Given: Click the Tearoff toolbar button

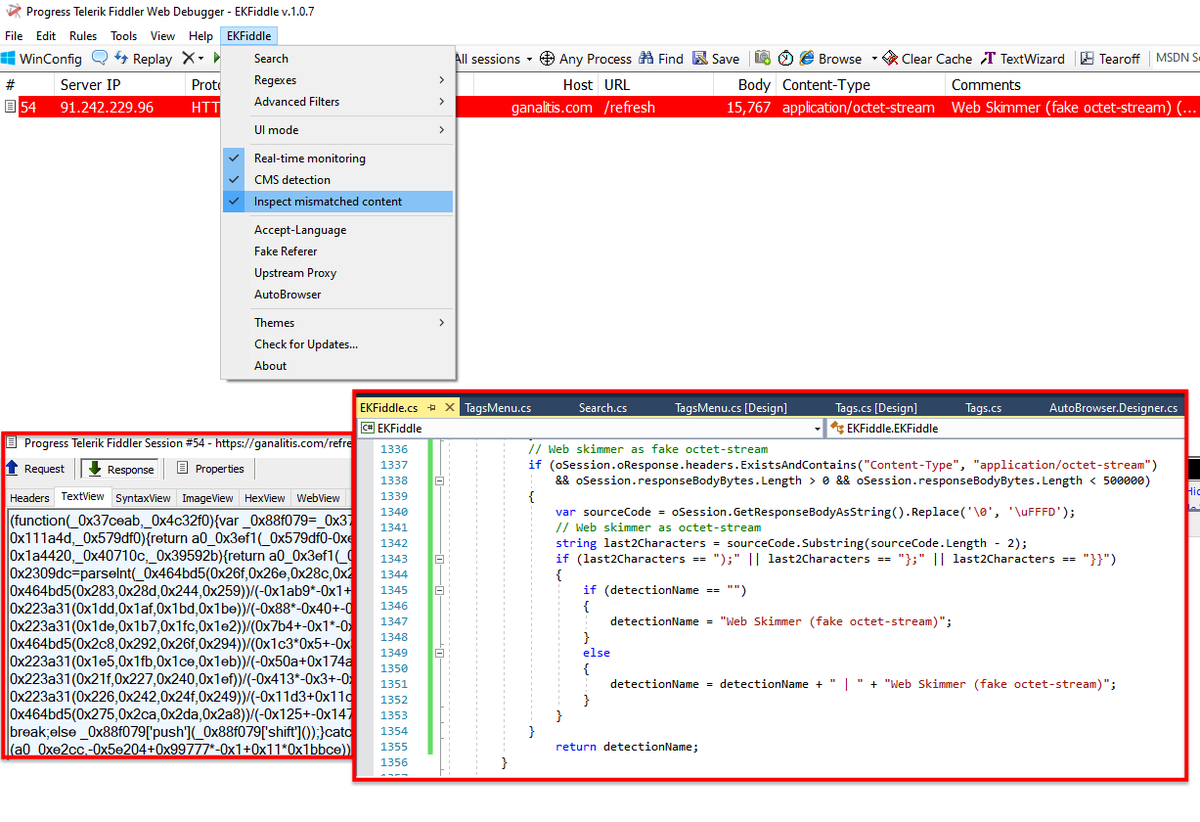Looking at the screenshot, I should tap(1110, 59).
